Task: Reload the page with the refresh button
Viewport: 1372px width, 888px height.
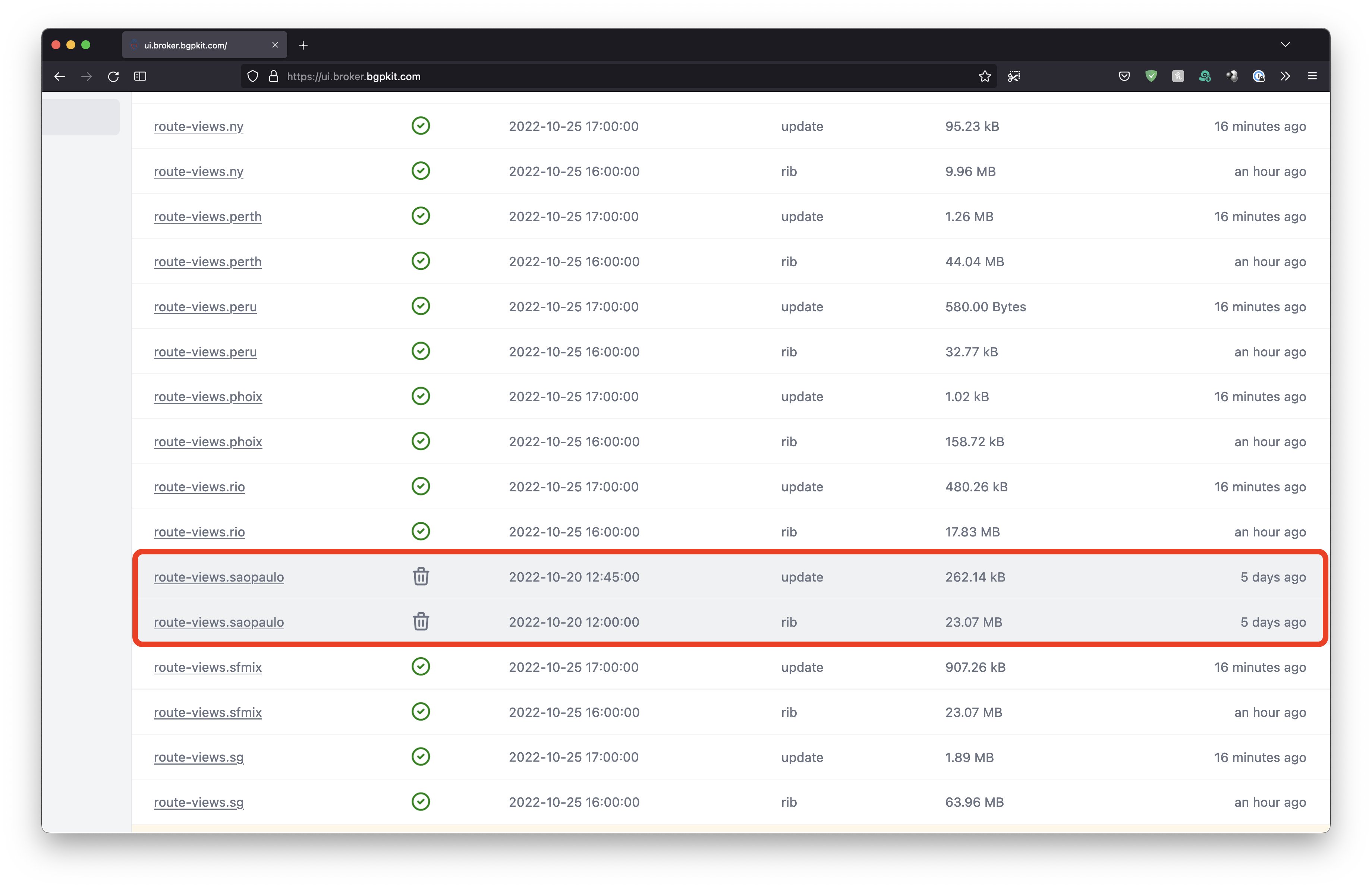Action: 113,76
